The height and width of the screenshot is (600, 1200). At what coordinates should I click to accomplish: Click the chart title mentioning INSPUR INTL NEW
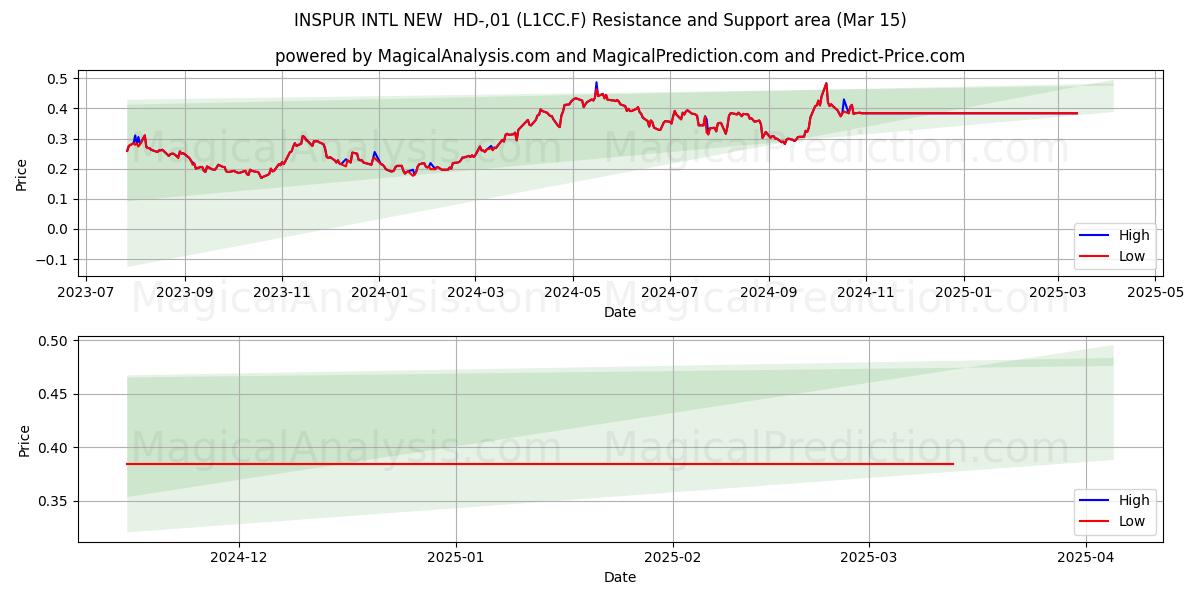click(x=600, y=20)
